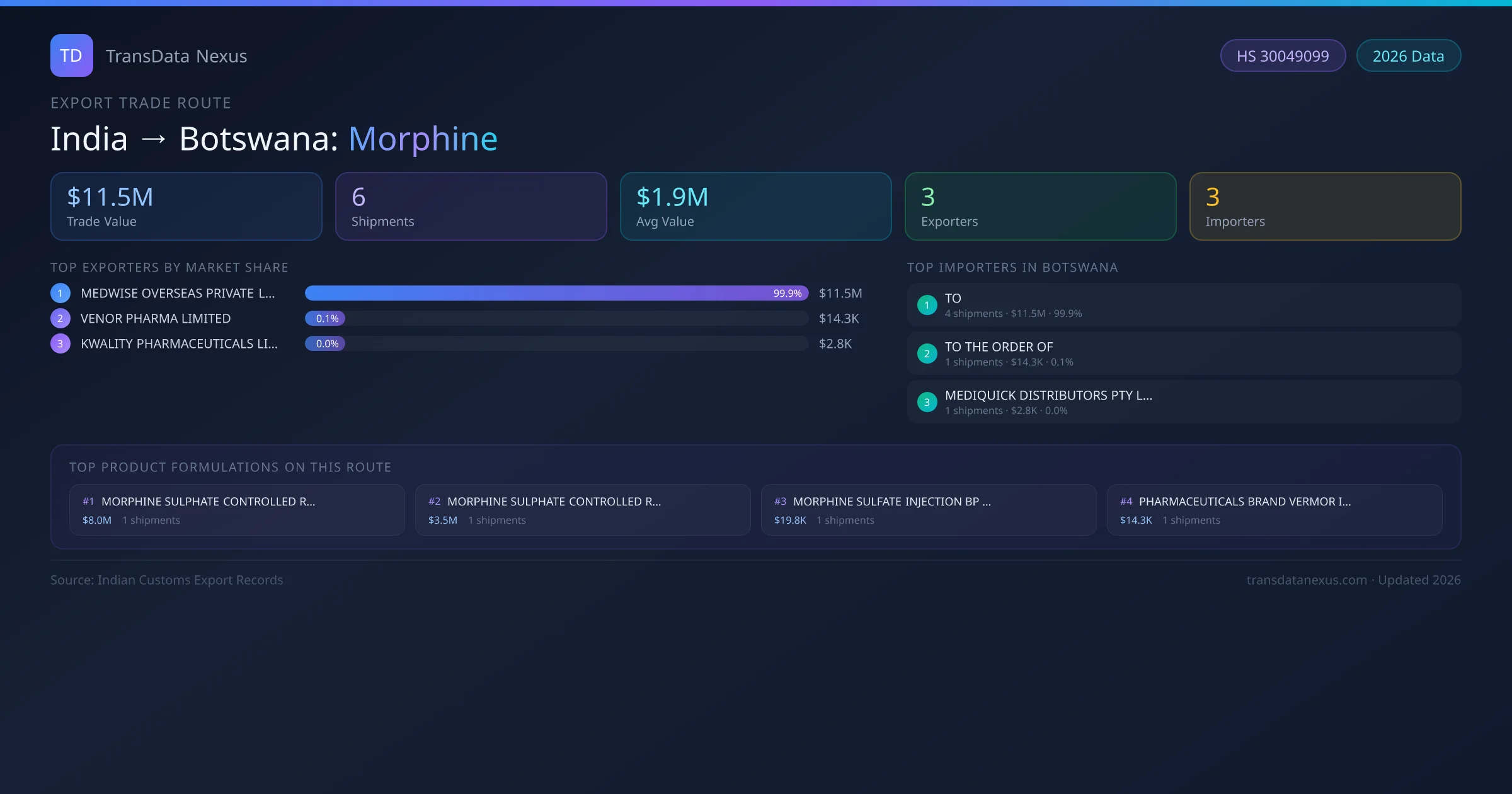Click green rank 3 badge beside Mediquick Distributors
Viewport: 1512px width, 794px height.
pos(927,402)
